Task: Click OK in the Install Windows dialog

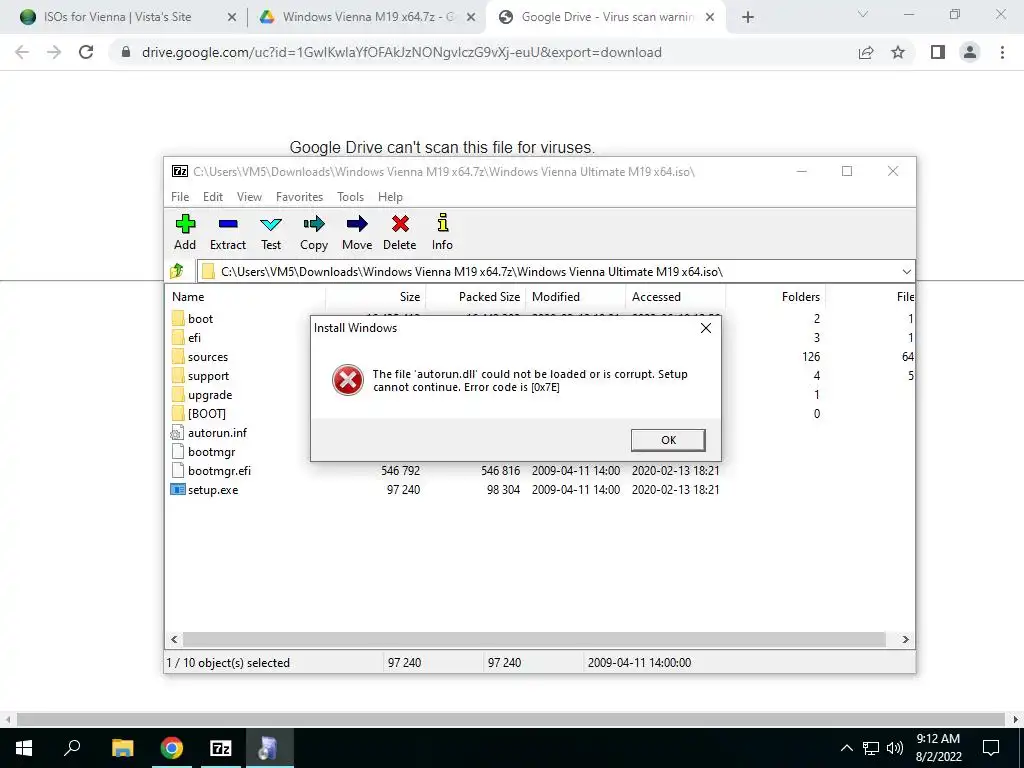Action: coord(668,440)
